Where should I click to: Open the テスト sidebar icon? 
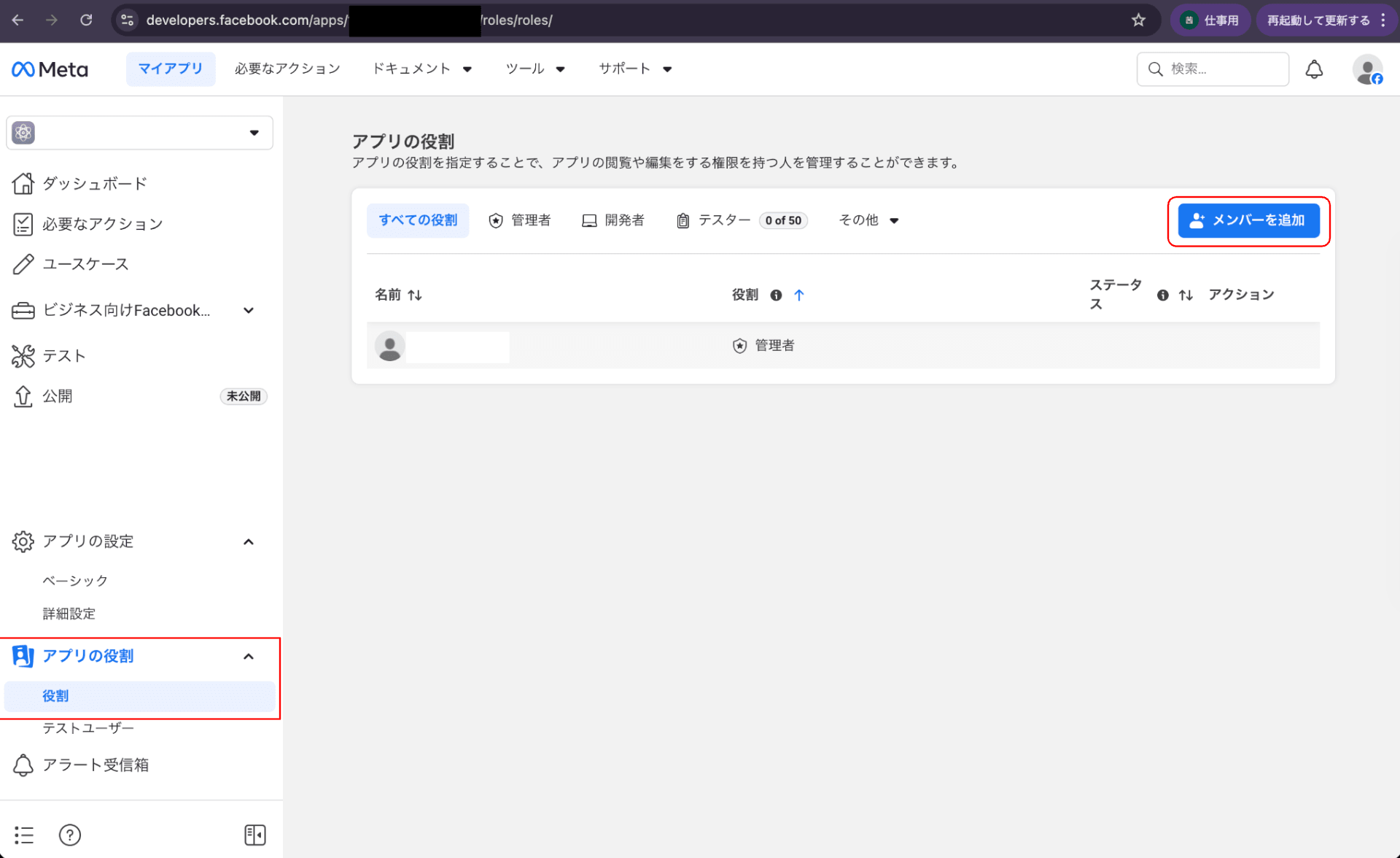[x=23, y=355]
